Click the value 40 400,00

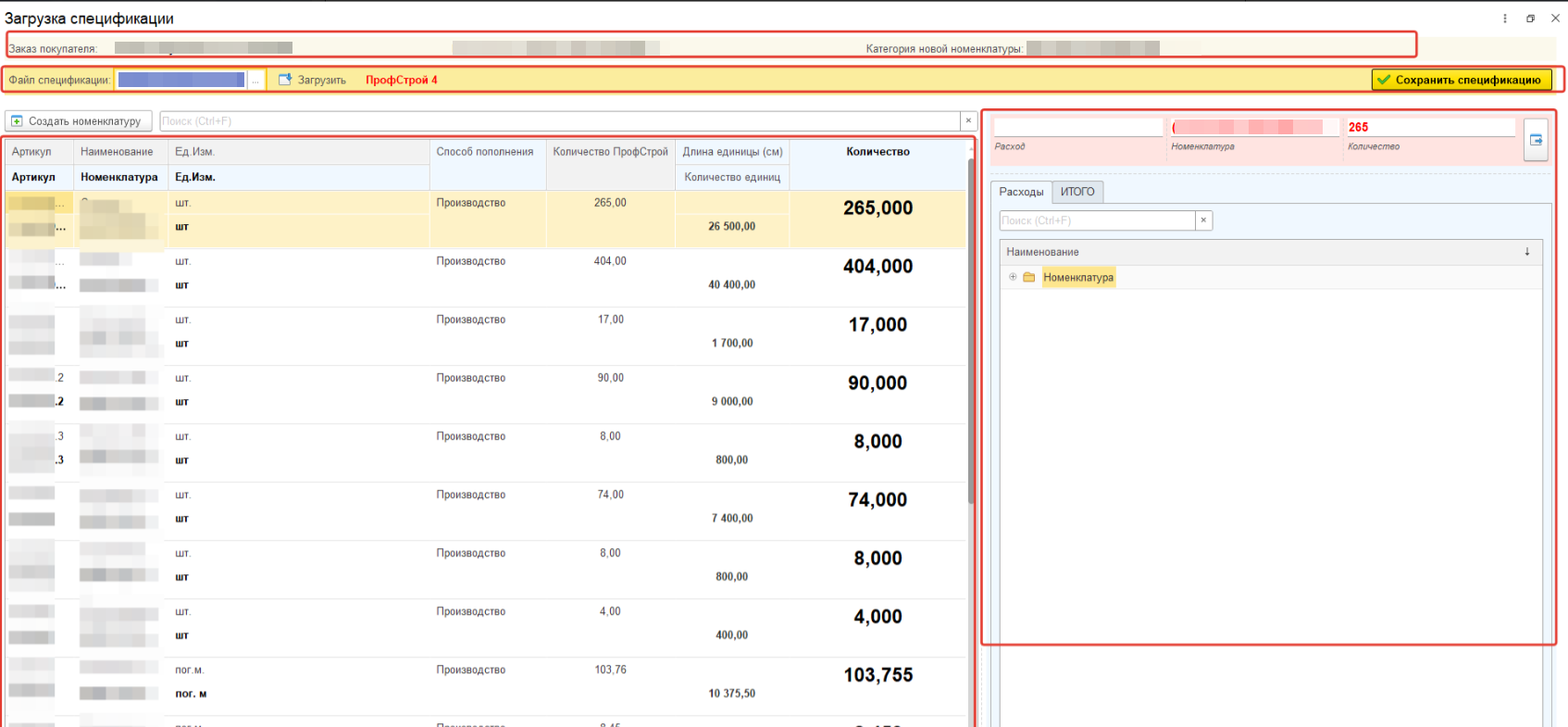732,284
